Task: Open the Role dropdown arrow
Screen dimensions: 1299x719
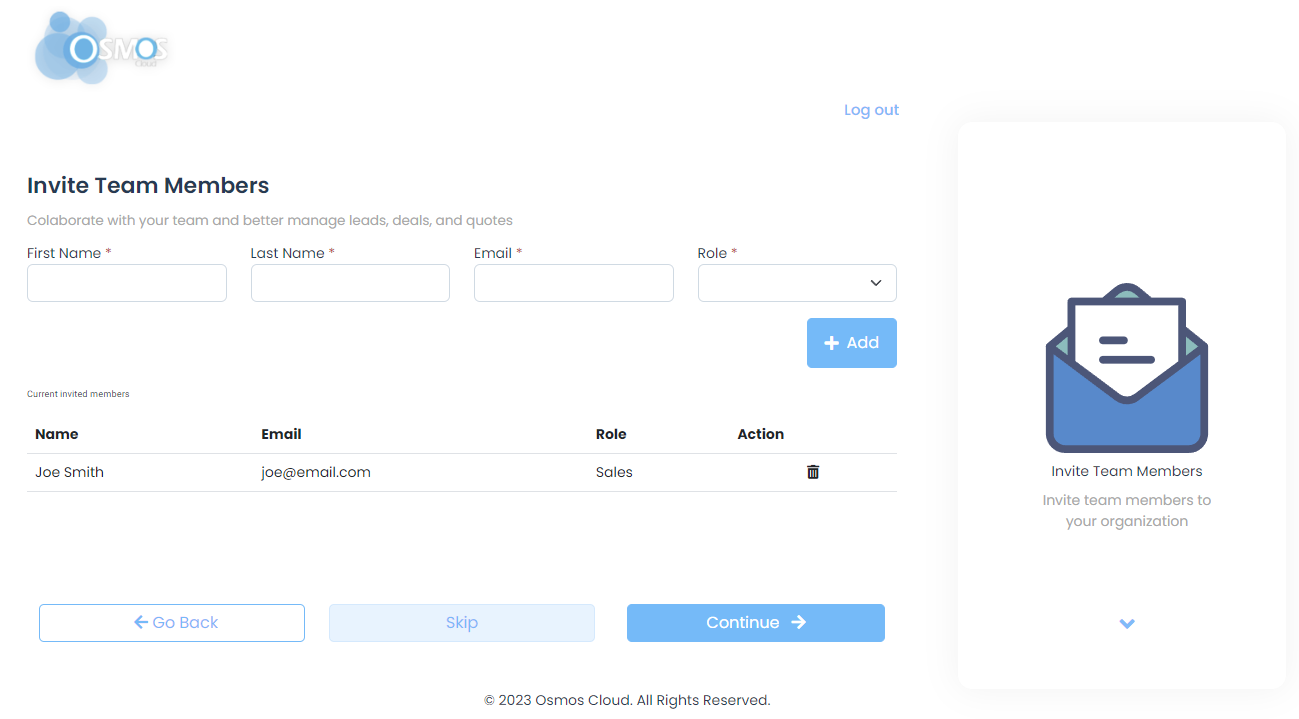Action: [x=876, y=283]
